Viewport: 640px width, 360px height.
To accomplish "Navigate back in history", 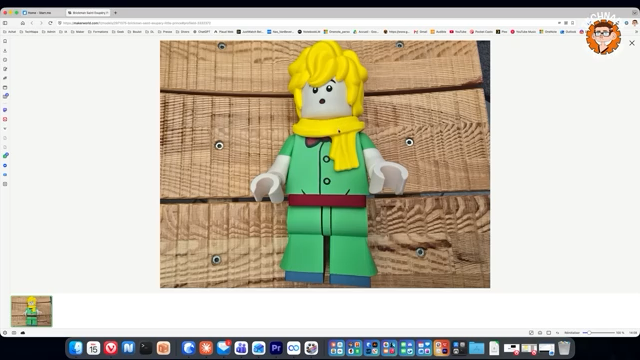I will [x=32, y=23].
